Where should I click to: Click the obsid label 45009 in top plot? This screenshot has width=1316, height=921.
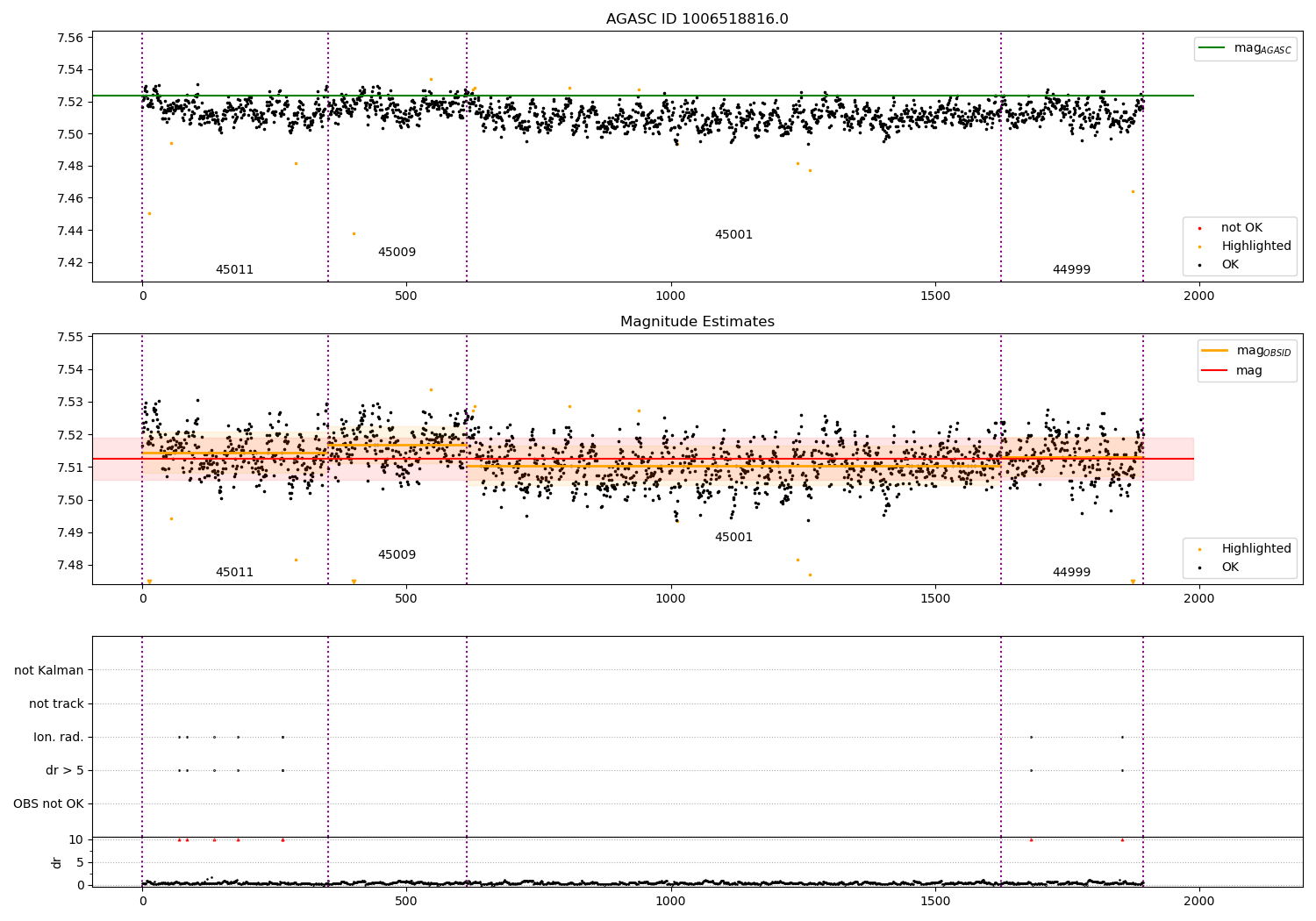[x=397, y=253]
